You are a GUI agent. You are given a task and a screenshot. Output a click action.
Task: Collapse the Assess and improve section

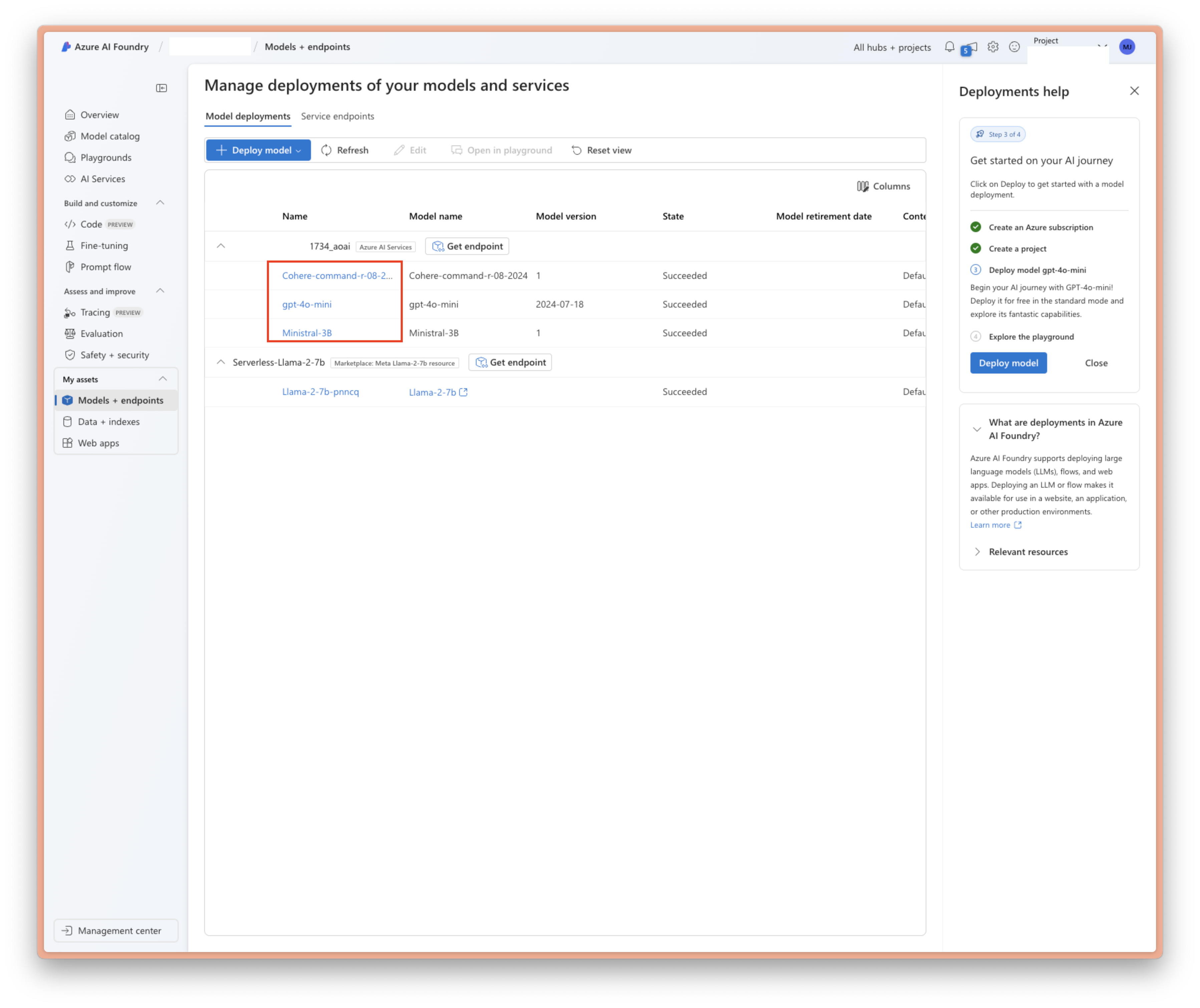160,291
